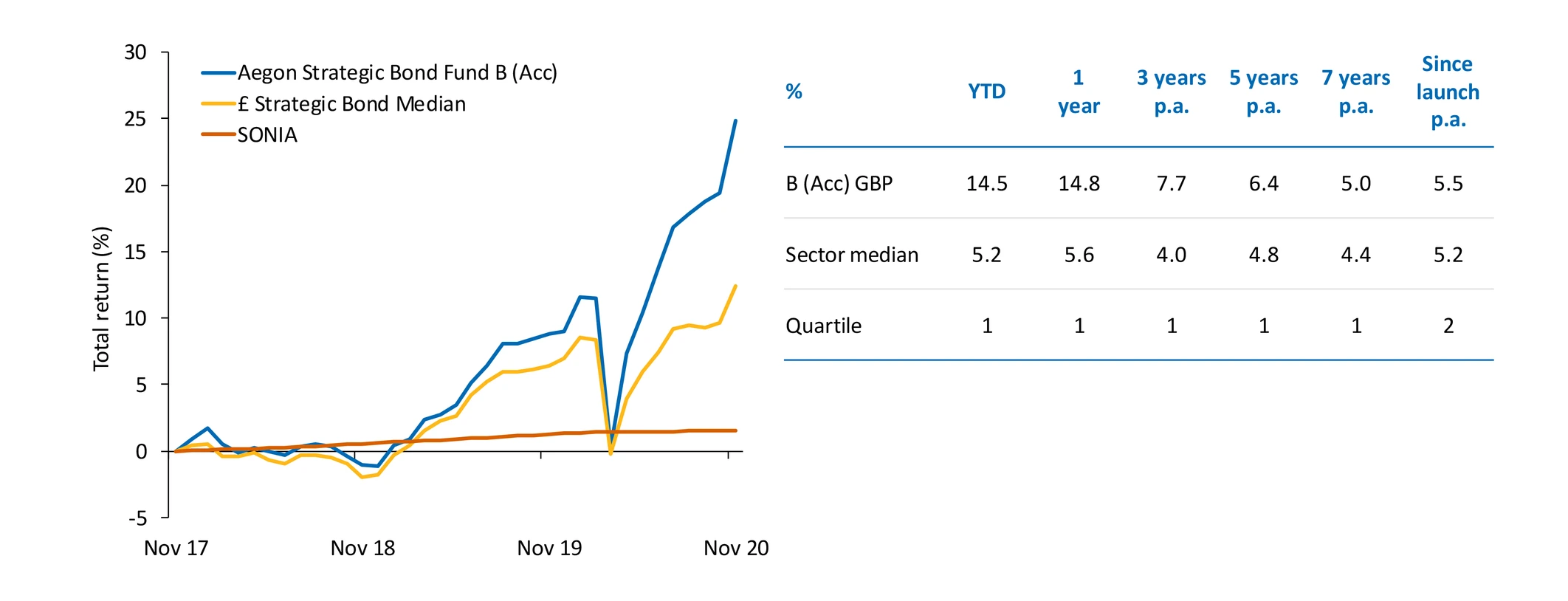Click the 7 years p.a. column header
Viewport: 1568px width, 601px height.
pyautogui.click(x=1355, y=92)
